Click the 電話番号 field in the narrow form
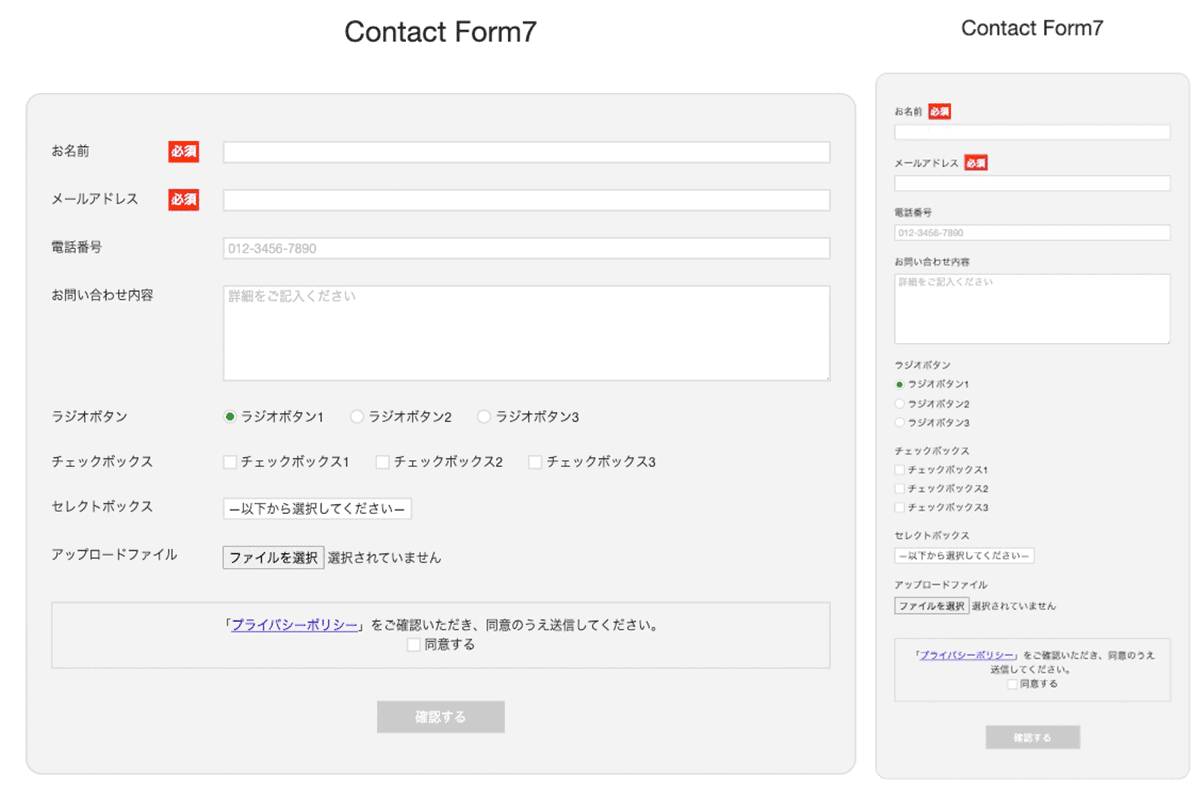This screenshot has width=1200, height=800. [x=1032, y=233]
